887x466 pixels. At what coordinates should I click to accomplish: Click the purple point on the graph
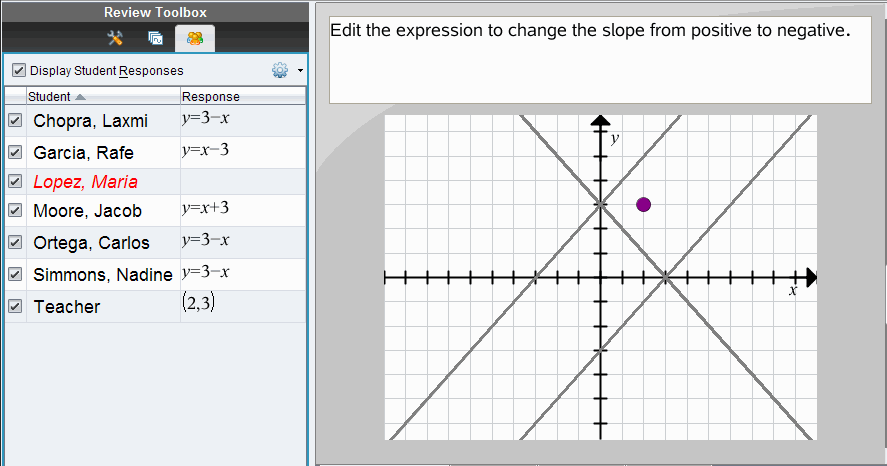[x=644, y=205]
